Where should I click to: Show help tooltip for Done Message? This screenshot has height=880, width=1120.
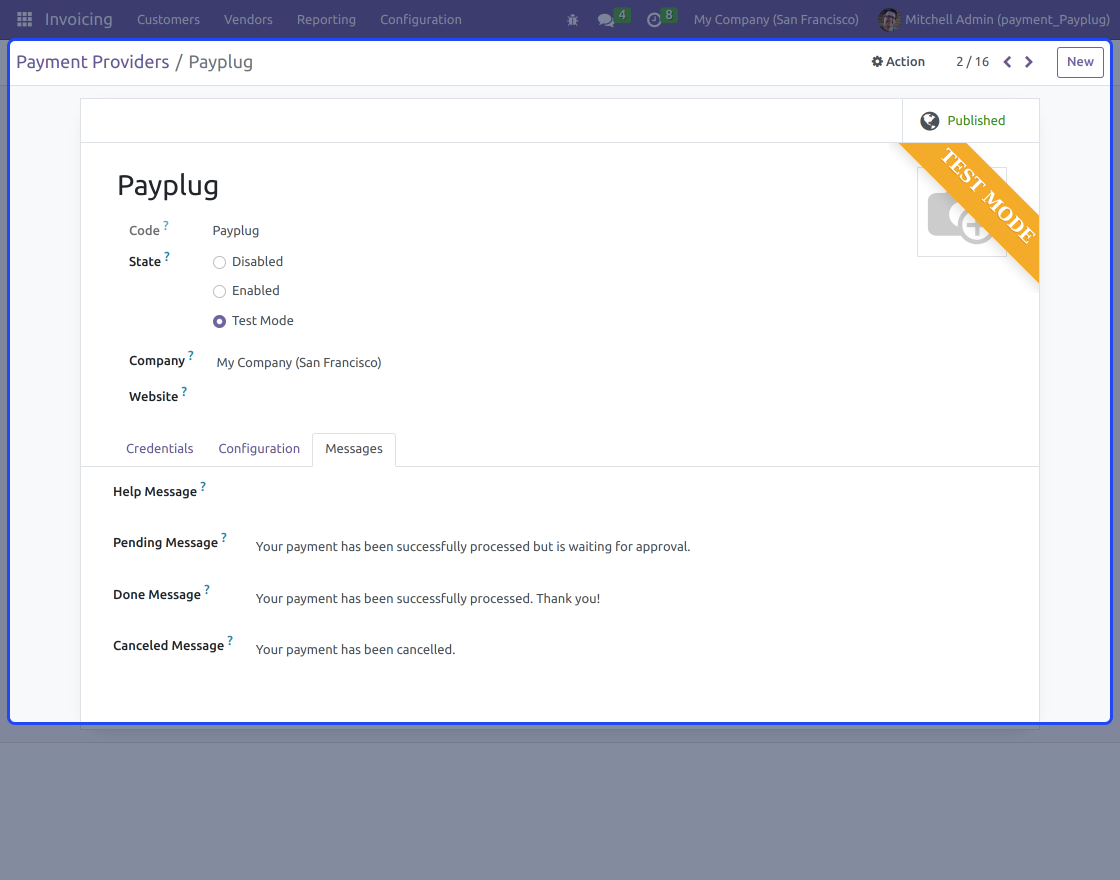[207, 589]
